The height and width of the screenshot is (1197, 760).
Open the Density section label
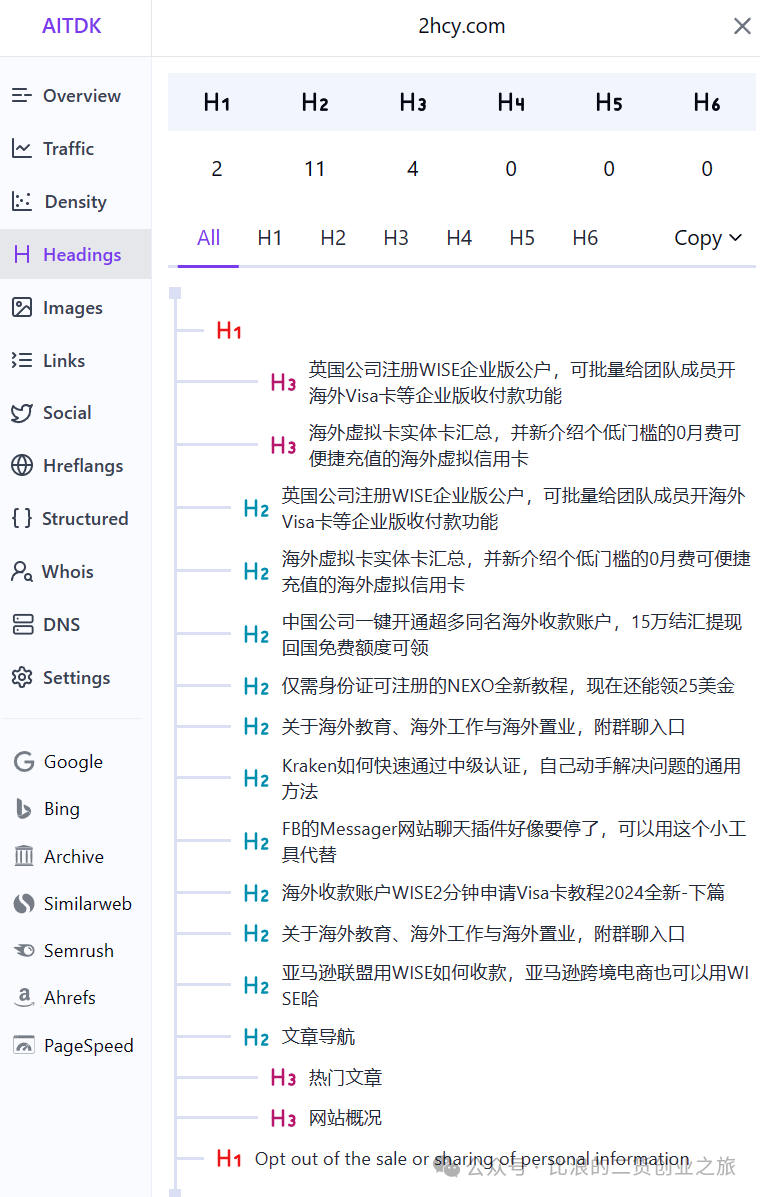[x=76, y=202]
